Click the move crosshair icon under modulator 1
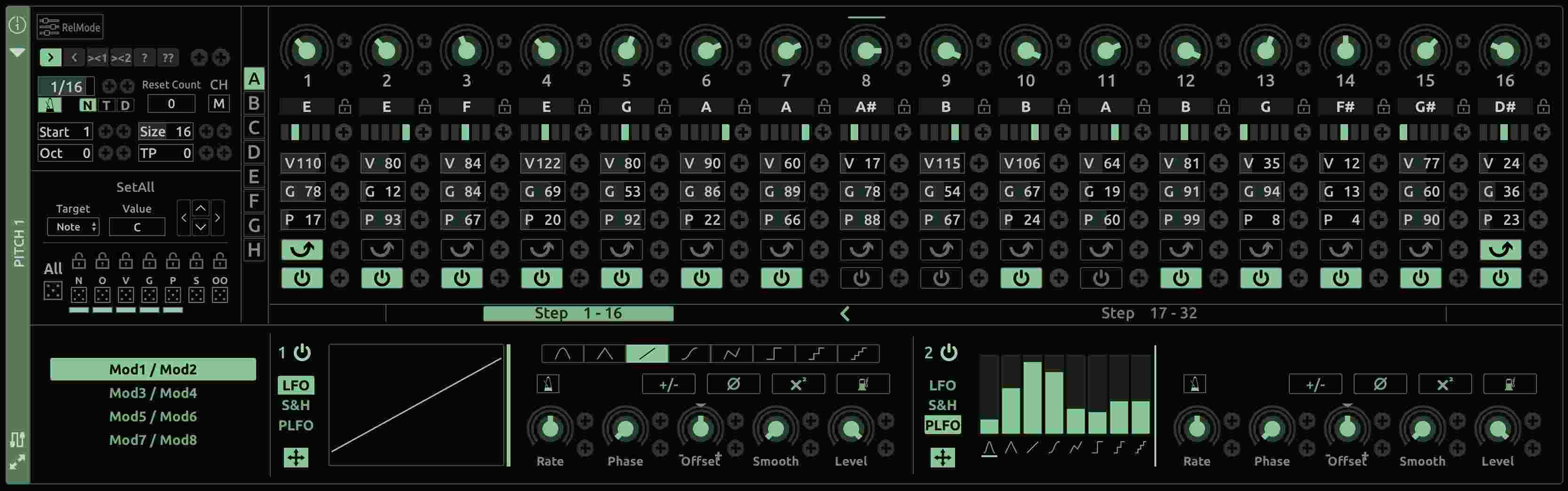The image size is (1568, 491). (x=296, y=458)
